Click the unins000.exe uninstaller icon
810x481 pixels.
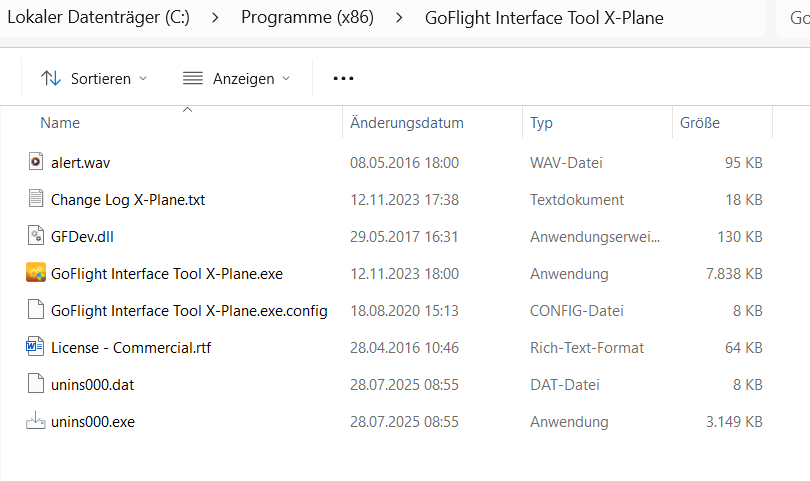coord(36,421)
